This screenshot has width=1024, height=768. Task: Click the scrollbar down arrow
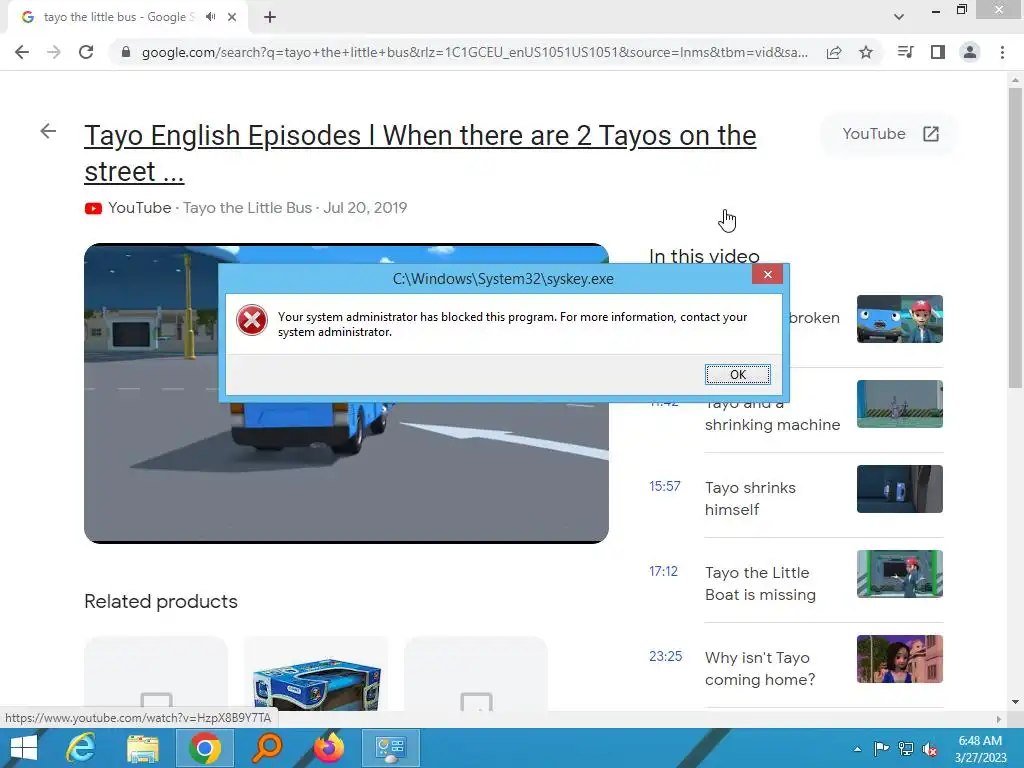(x=1015, y=702)
